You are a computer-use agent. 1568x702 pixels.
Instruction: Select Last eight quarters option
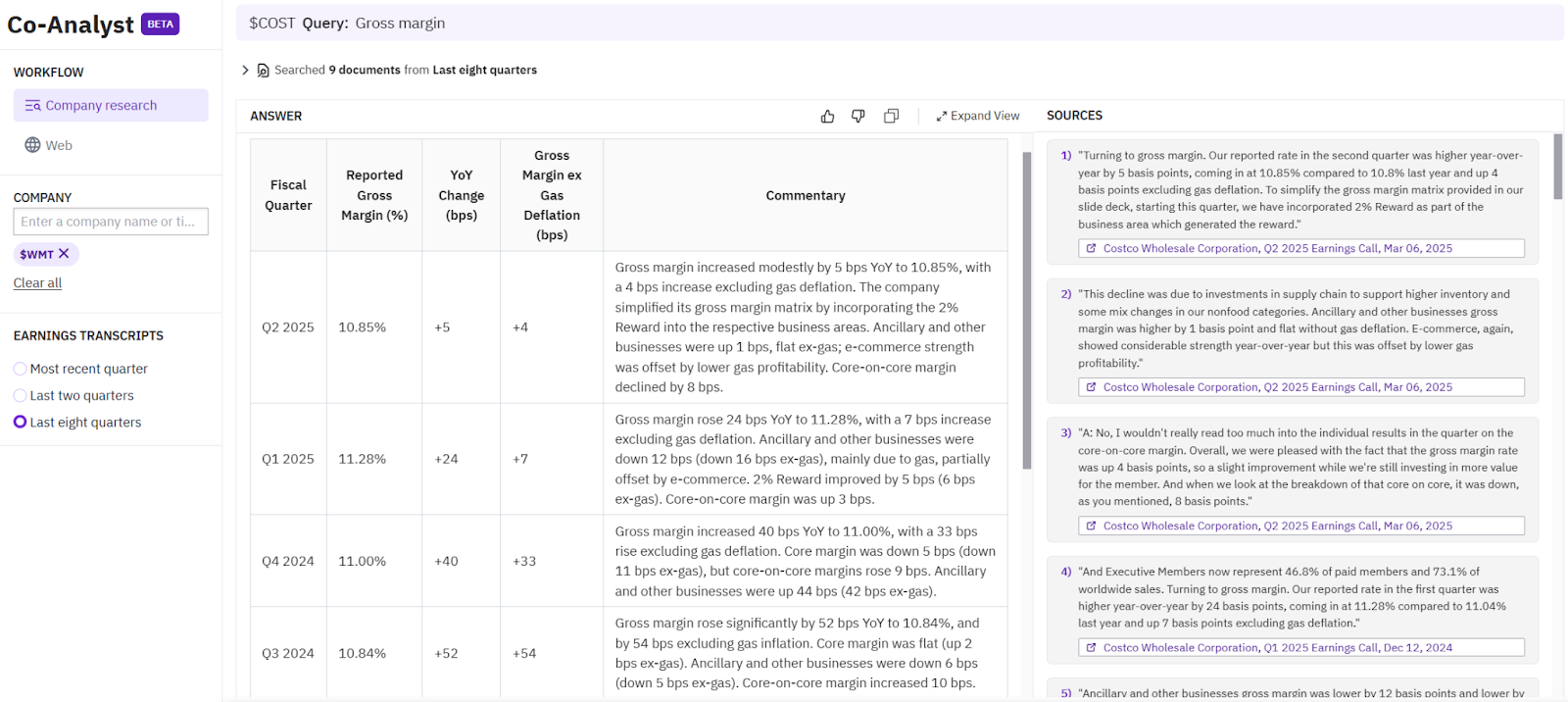(x=20, y=422)
